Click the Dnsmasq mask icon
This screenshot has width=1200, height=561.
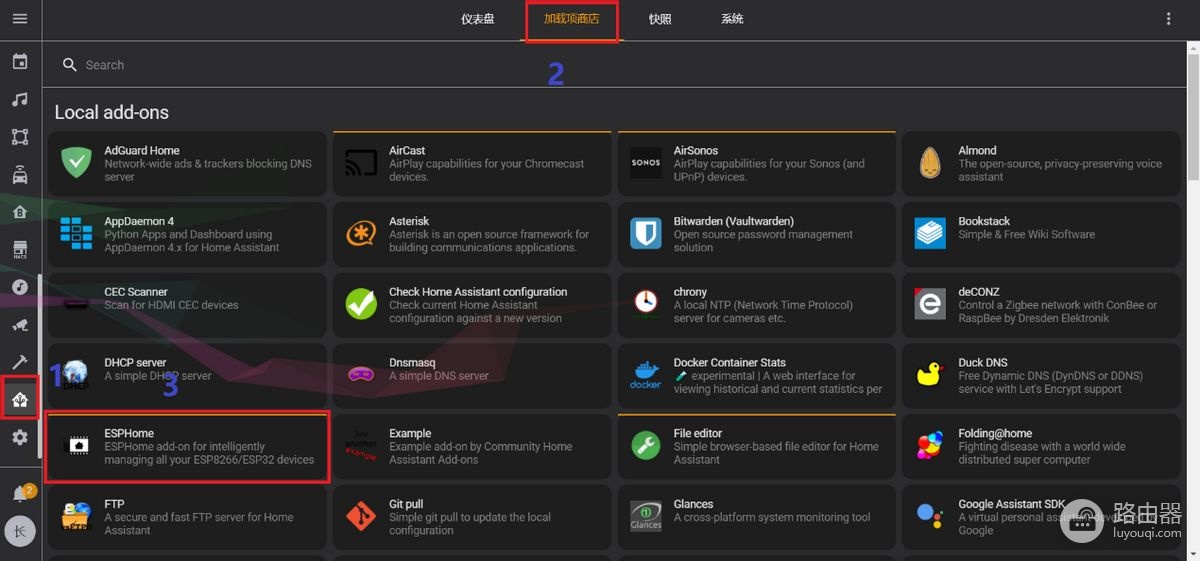pos(361,375)
